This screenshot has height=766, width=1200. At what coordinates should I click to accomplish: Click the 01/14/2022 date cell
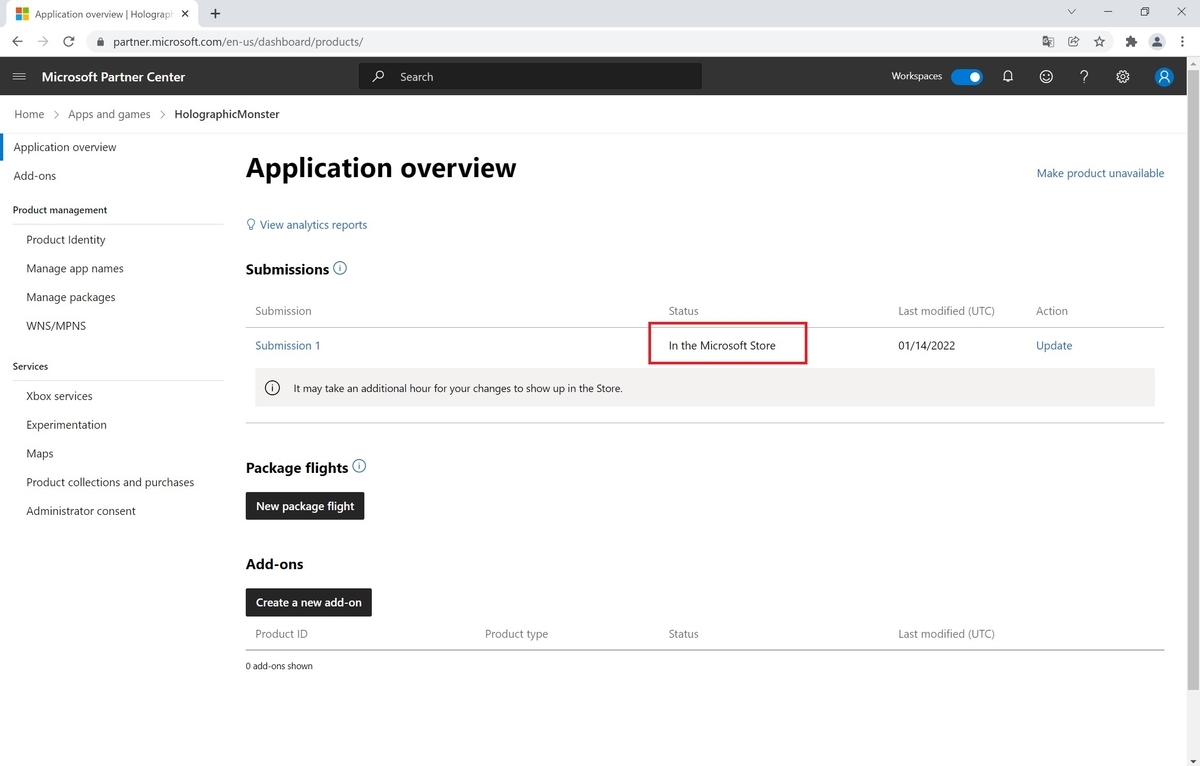[x=926, y=345]
